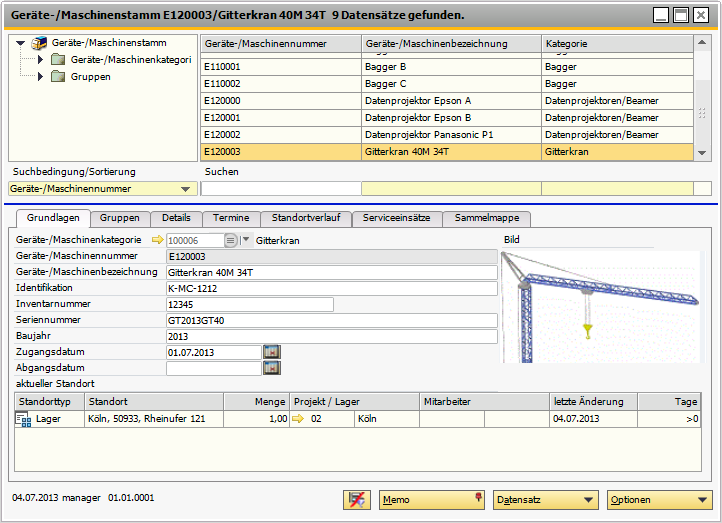Open calendar picker for Abgangsdatum
722x523 pixels.
272,368
